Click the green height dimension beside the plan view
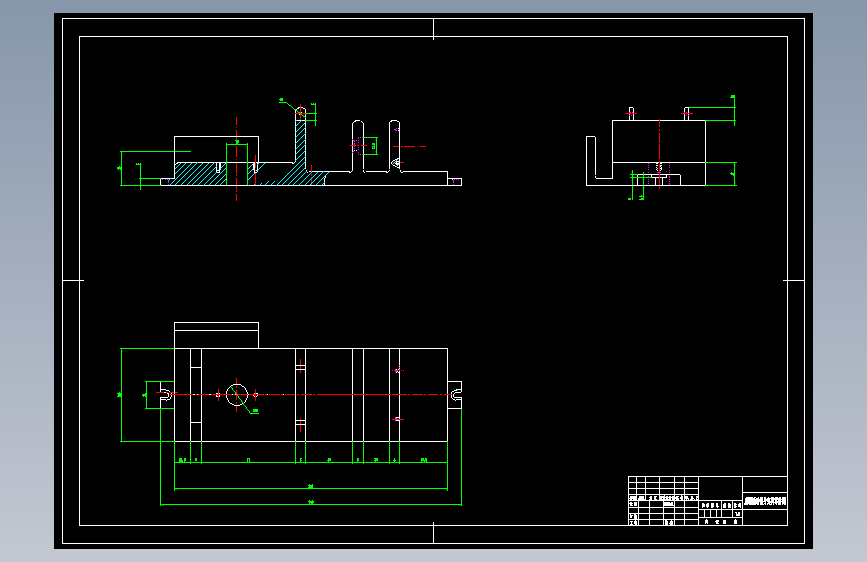The width and height of the screenshot is (867, 562). [121, 395]
